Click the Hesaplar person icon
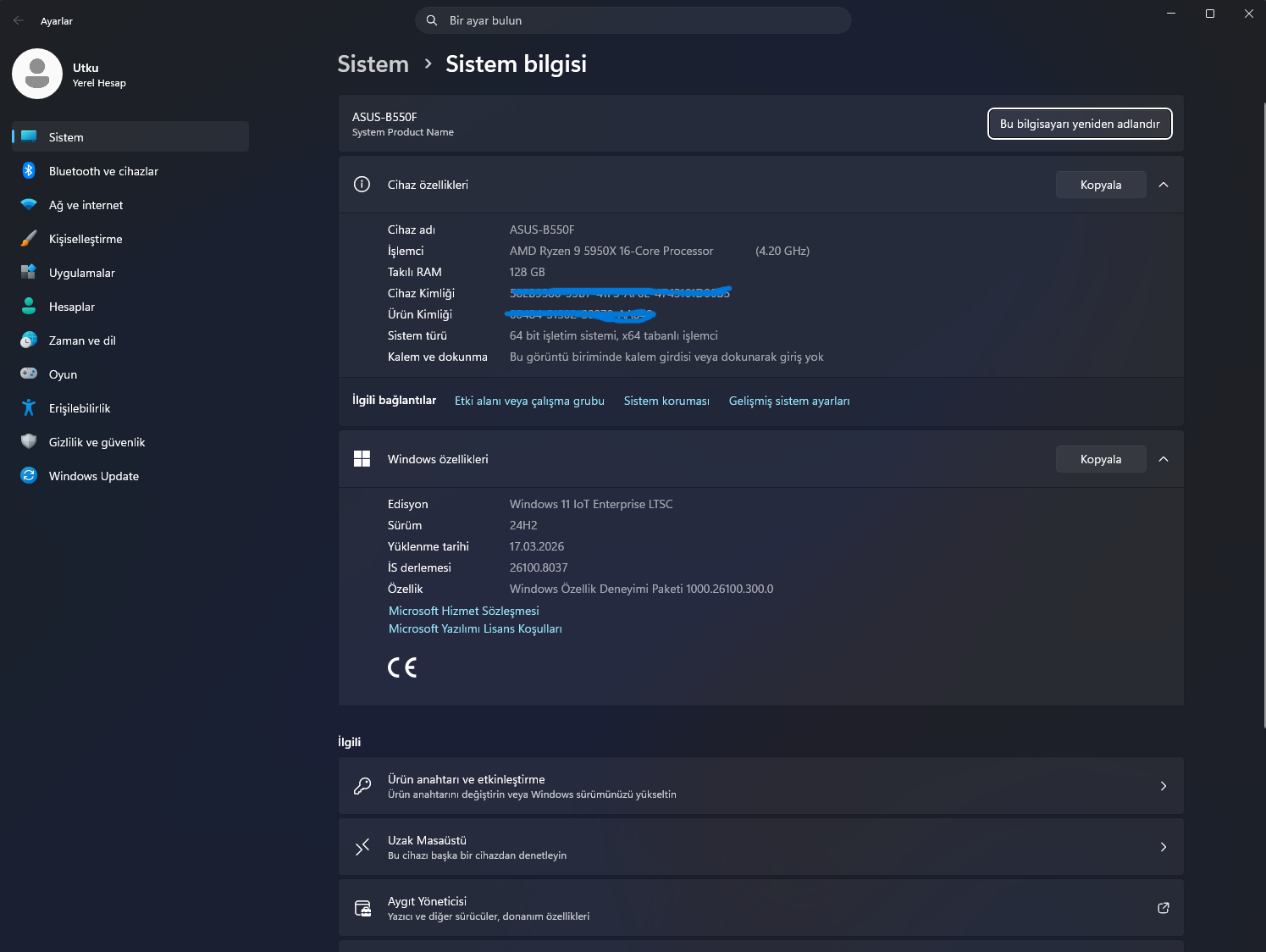This screenshot has height=952, width=1266. click(x=29, y=306)
